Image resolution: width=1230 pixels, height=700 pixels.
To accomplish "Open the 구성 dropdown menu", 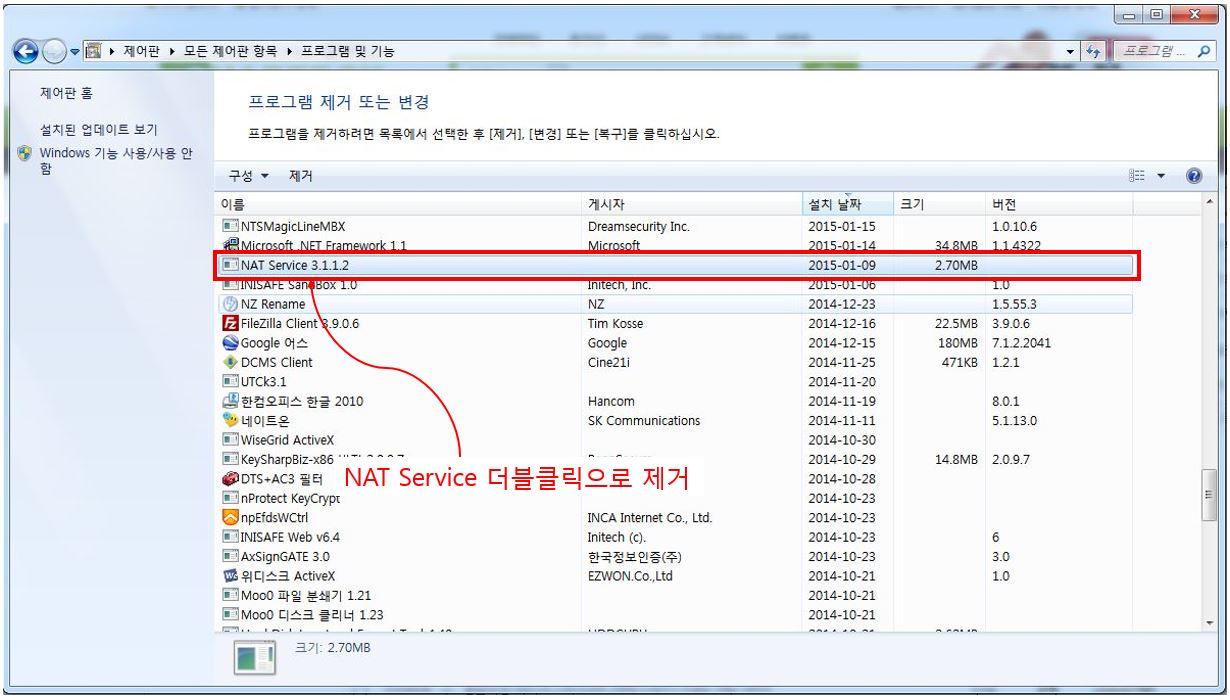I will [249, 176].
